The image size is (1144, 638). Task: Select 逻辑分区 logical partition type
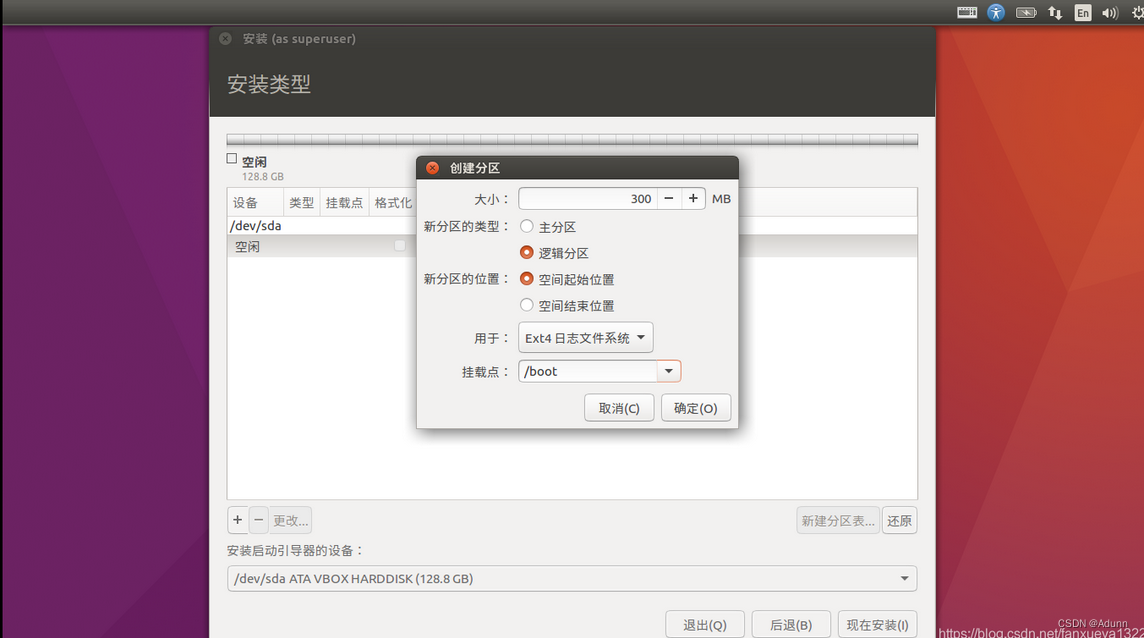(x=527, y=253)
